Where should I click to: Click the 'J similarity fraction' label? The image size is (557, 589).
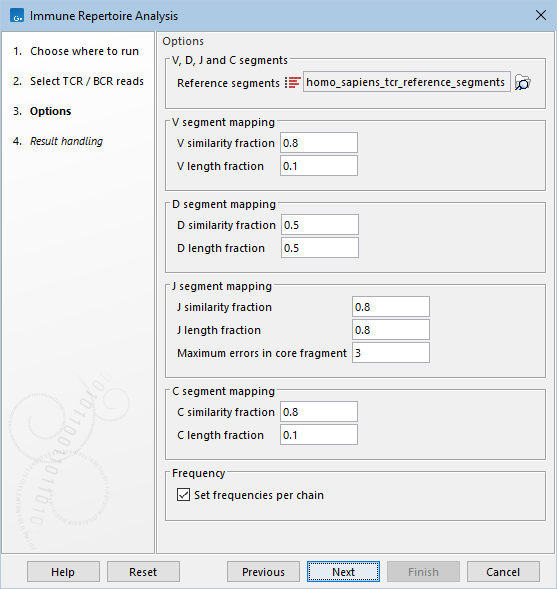click(x=224, y=307)
